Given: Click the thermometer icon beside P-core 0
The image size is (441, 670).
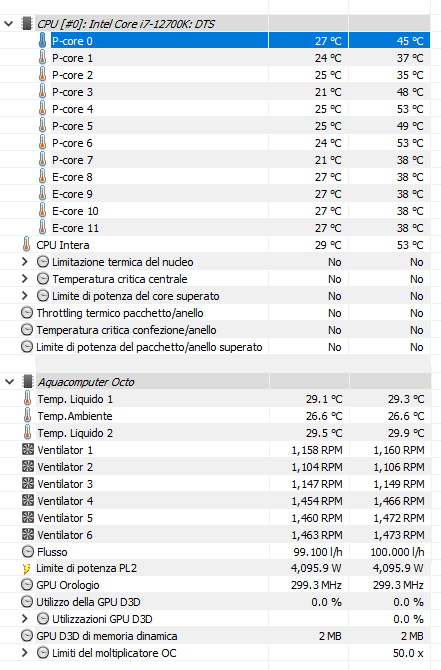Looking at the screenshot, I should pyautogui.click(x=42, y=41).
